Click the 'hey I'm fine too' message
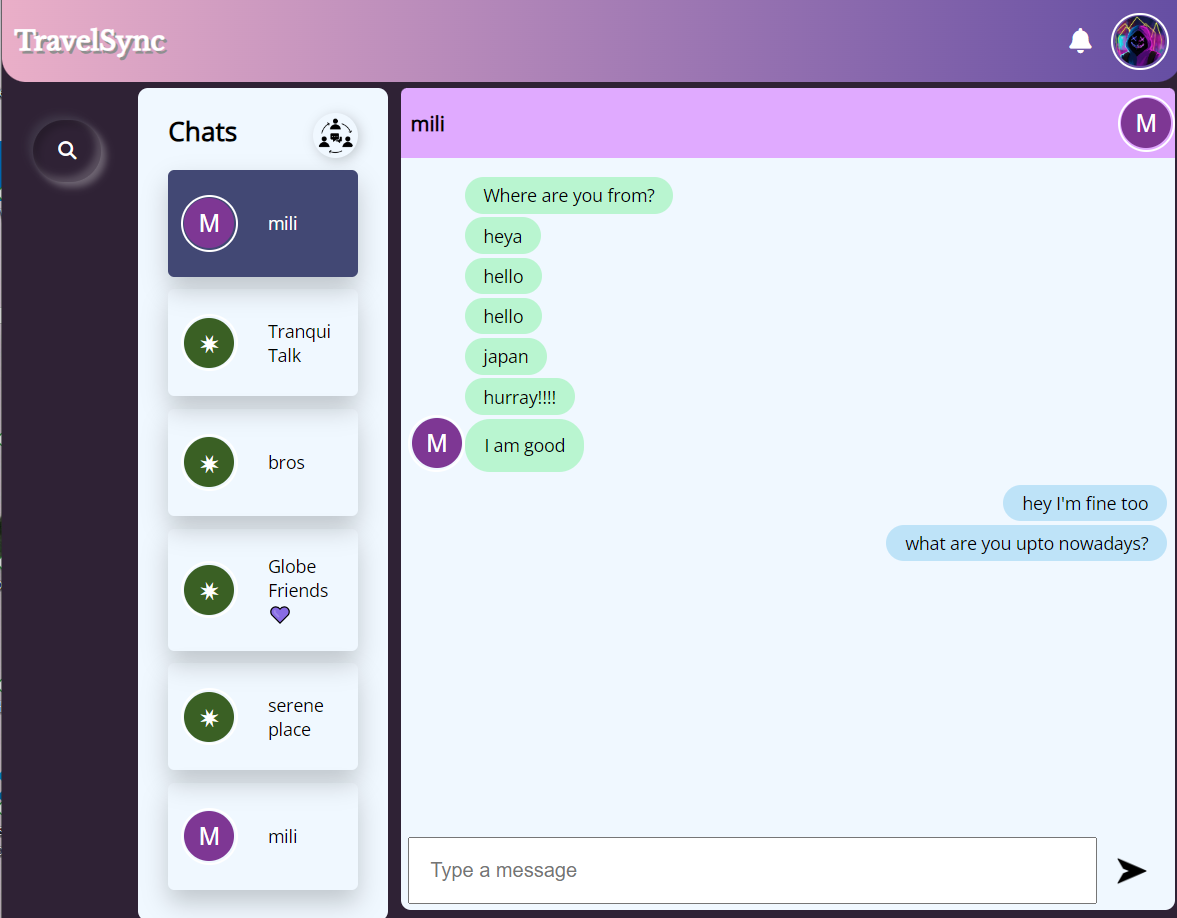The width and height of the screenshot is (1177, 918). [x=1084, y=503]
